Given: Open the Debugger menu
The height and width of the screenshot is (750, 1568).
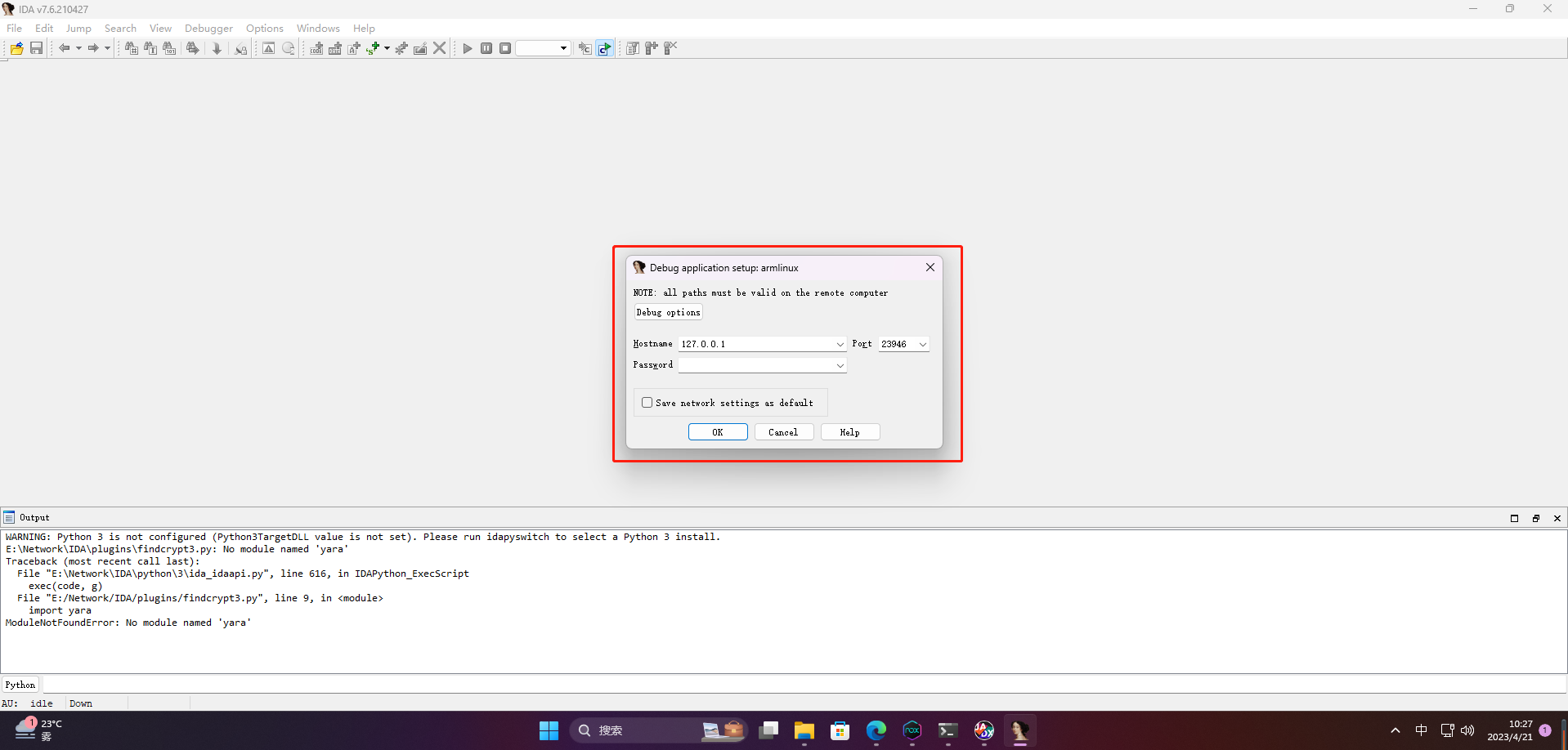Looking at the screenshot, I should click(x=208, y=28).
